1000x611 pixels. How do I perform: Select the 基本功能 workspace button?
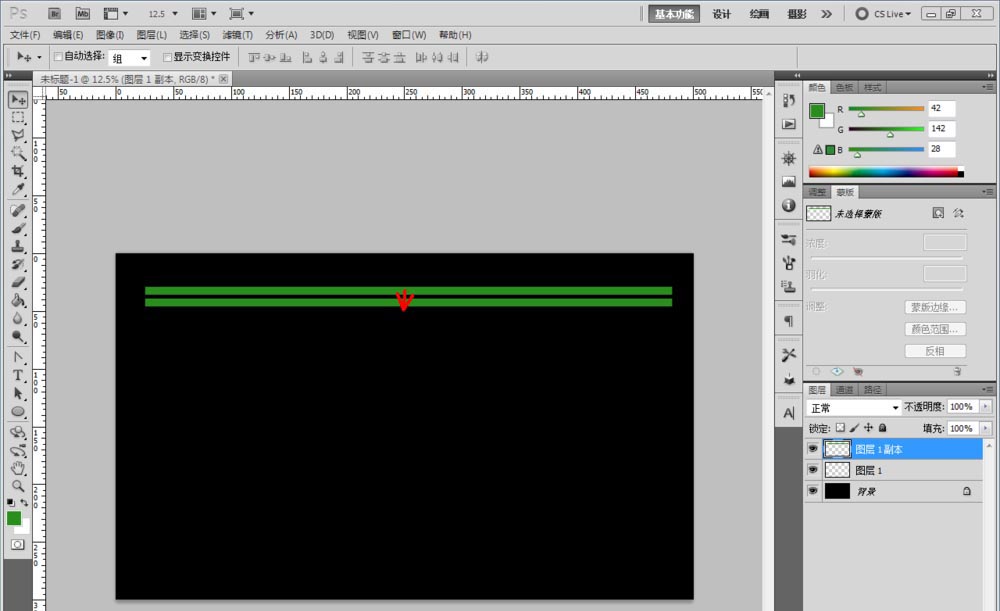[674, 14]
